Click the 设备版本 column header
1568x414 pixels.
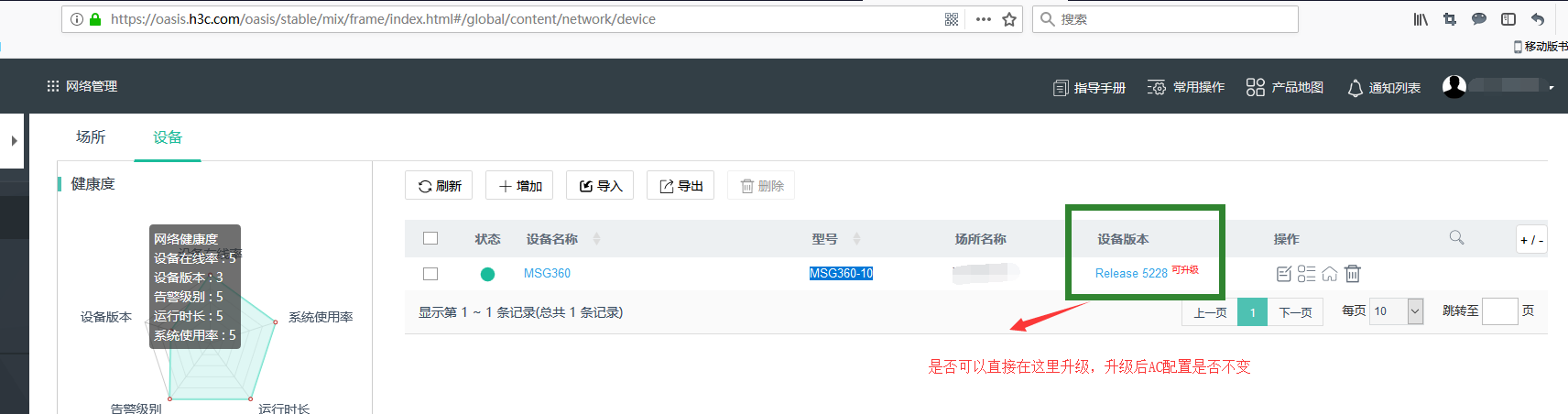[x=1123, y=239]
